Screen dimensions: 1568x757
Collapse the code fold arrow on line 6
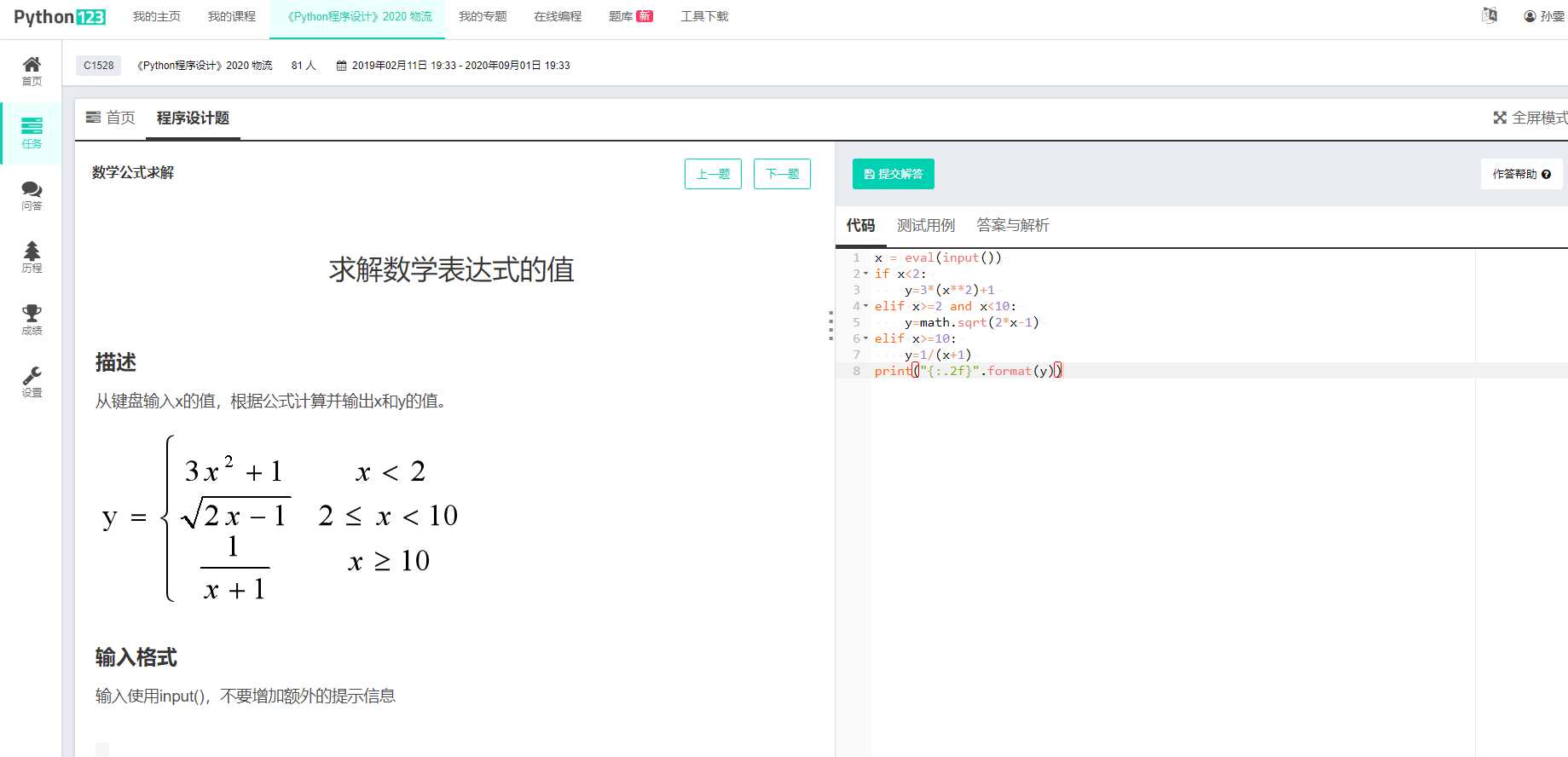pyautogui.click(x=865, y=338)
